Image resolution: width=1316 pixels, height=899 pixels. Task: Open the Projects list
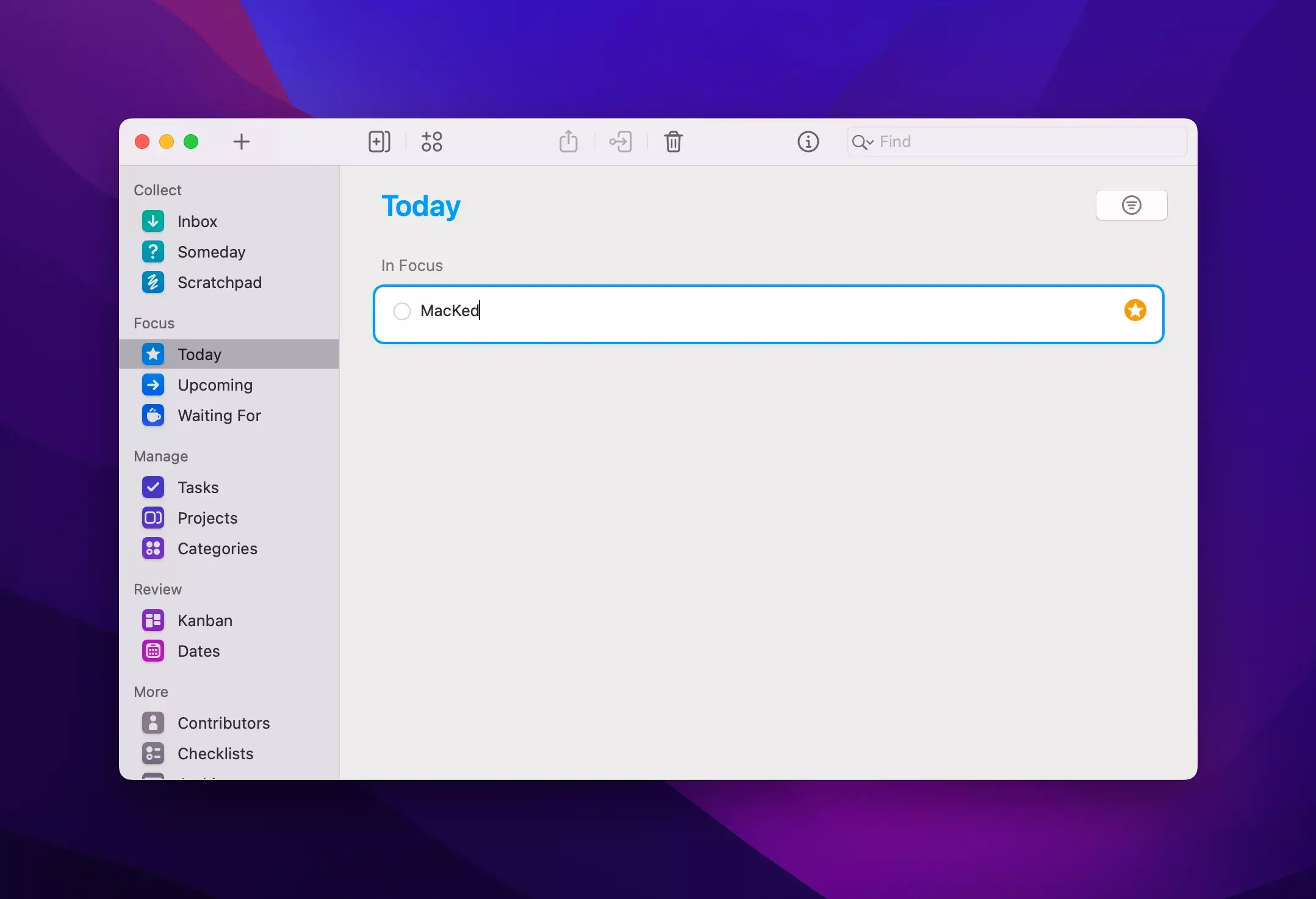click(207, 518)
